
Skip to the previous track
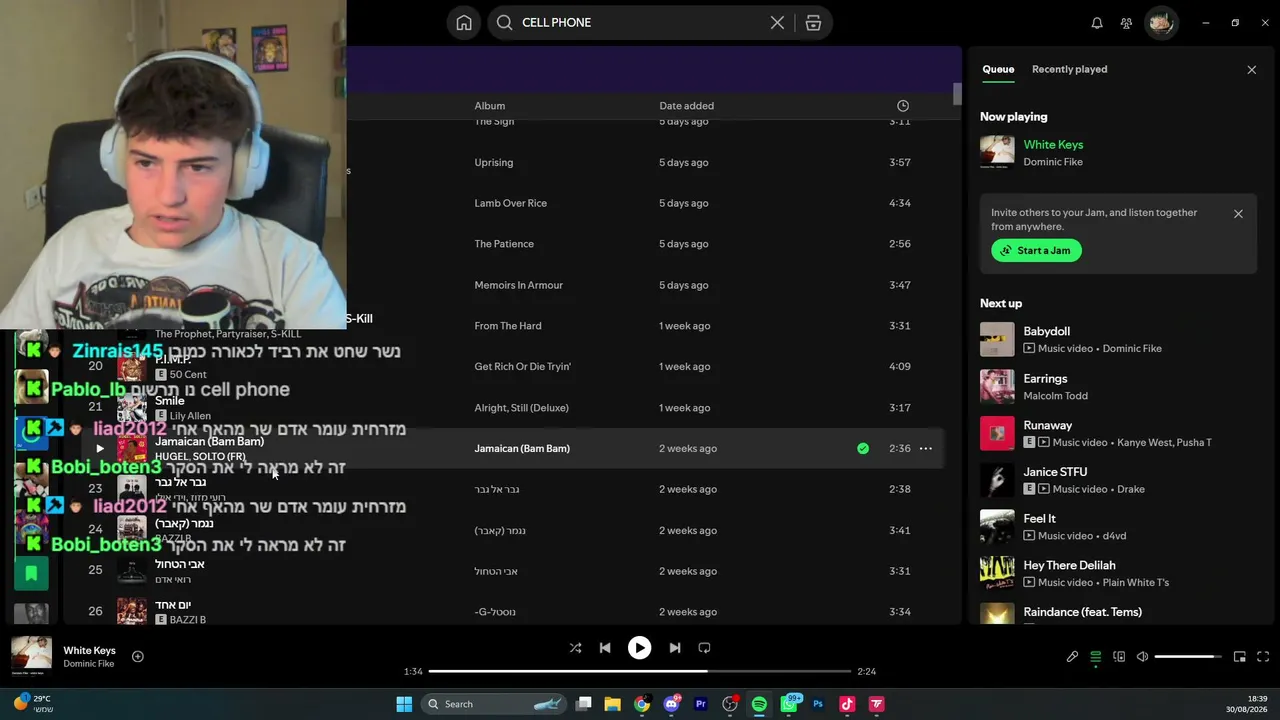click(x=605, y=648)
